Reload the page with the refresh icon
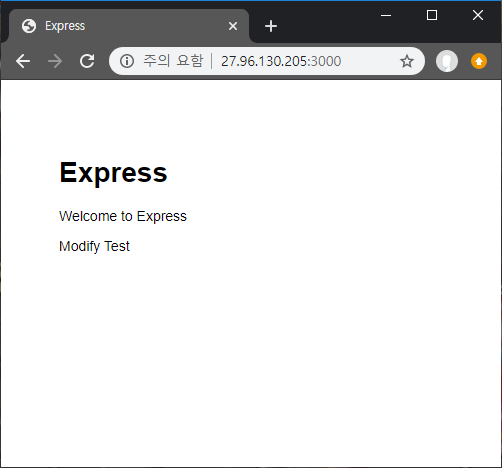 point(87,61)
